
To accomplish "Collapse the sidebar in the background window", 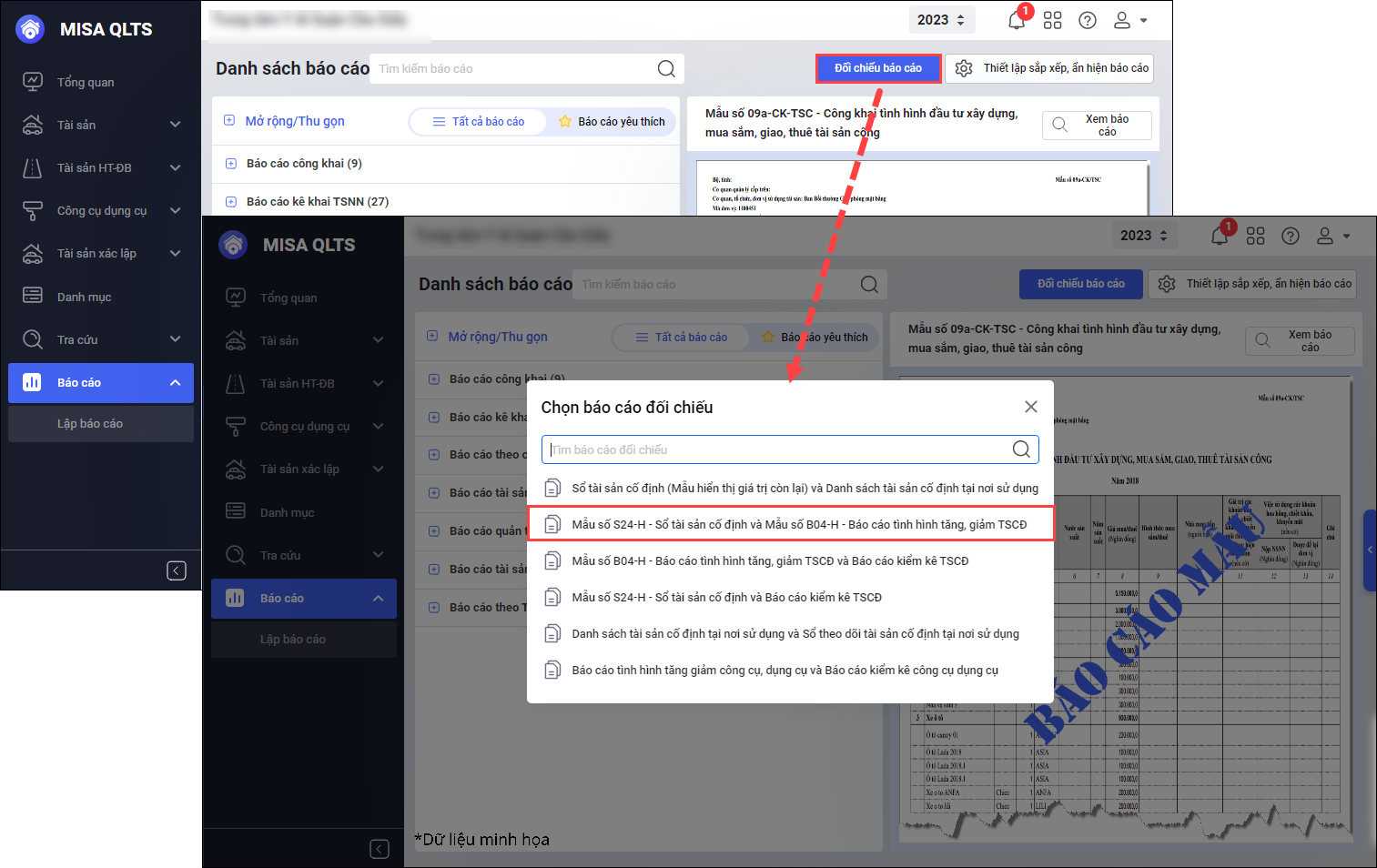I will coord(177,570).
